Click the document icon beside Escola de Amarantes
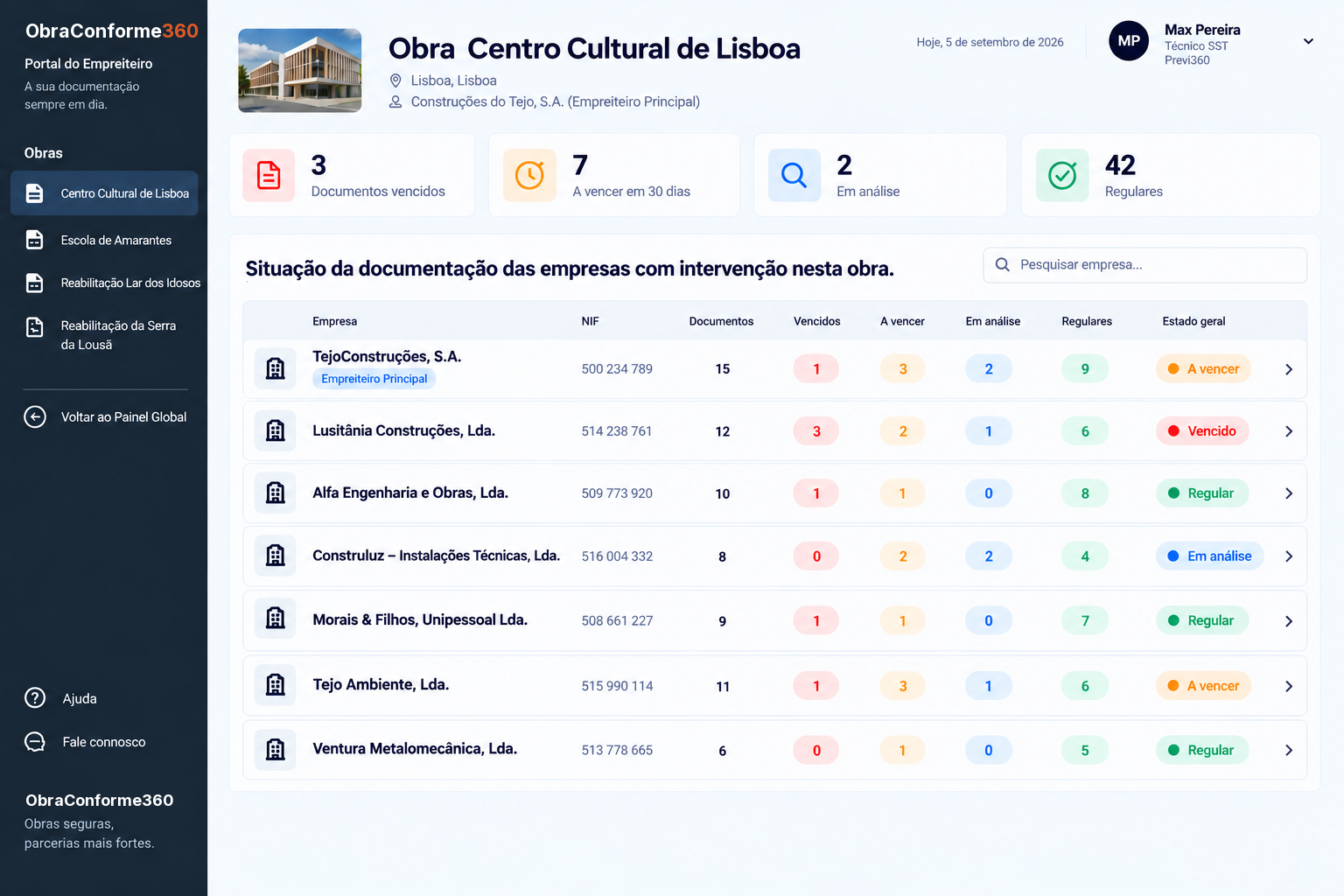 (35, 240)
